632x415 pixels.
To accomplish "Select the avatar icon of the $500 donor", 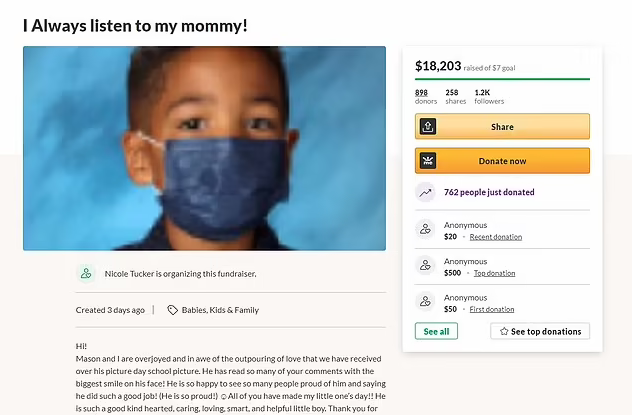I will click(427, 266).
